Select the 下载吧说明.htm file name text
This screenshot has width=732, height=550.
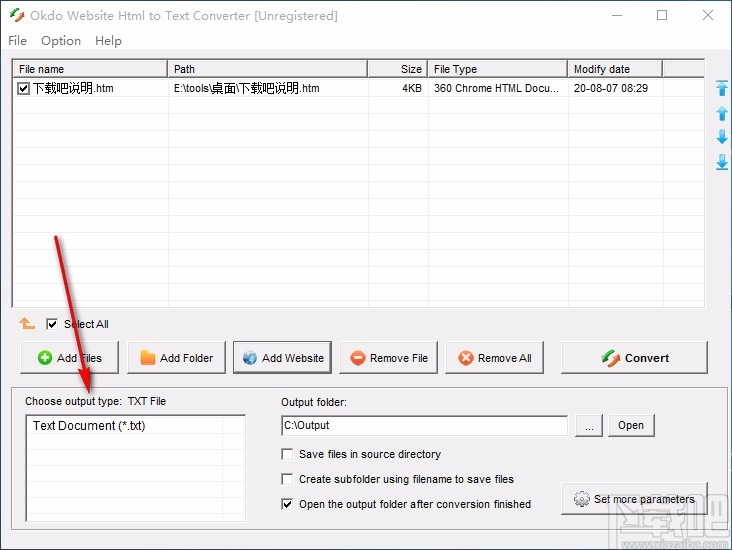pyautogui.click(x=73, y=88)
